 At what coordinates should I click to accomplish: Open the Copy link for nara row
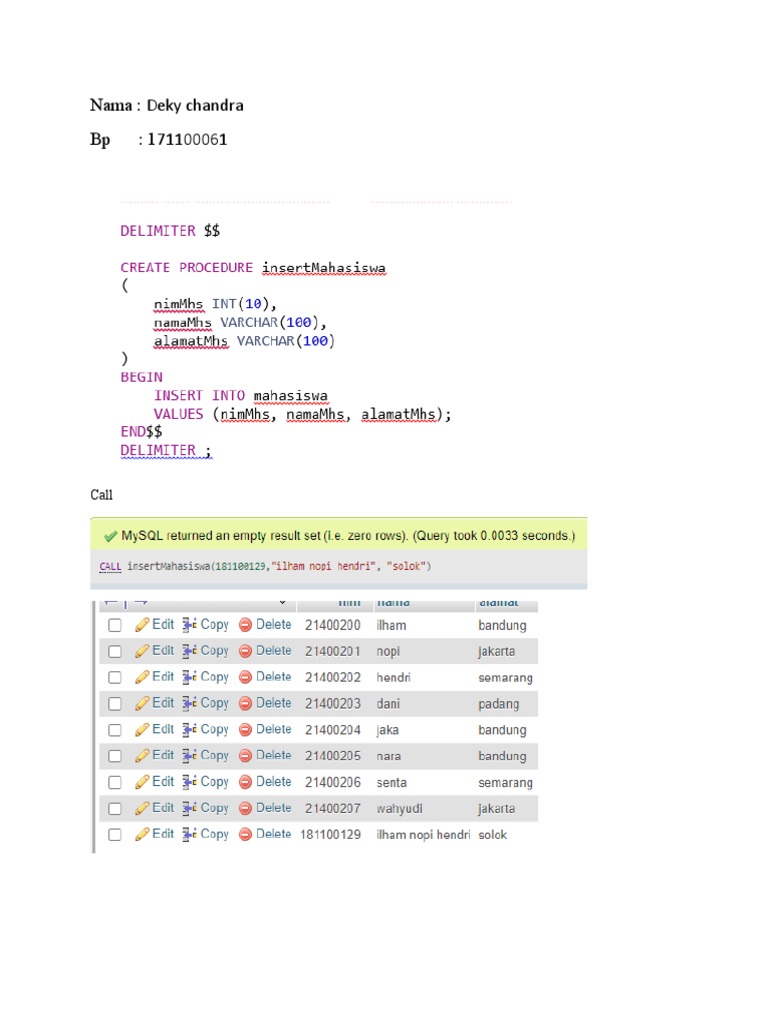pos(214,756)
